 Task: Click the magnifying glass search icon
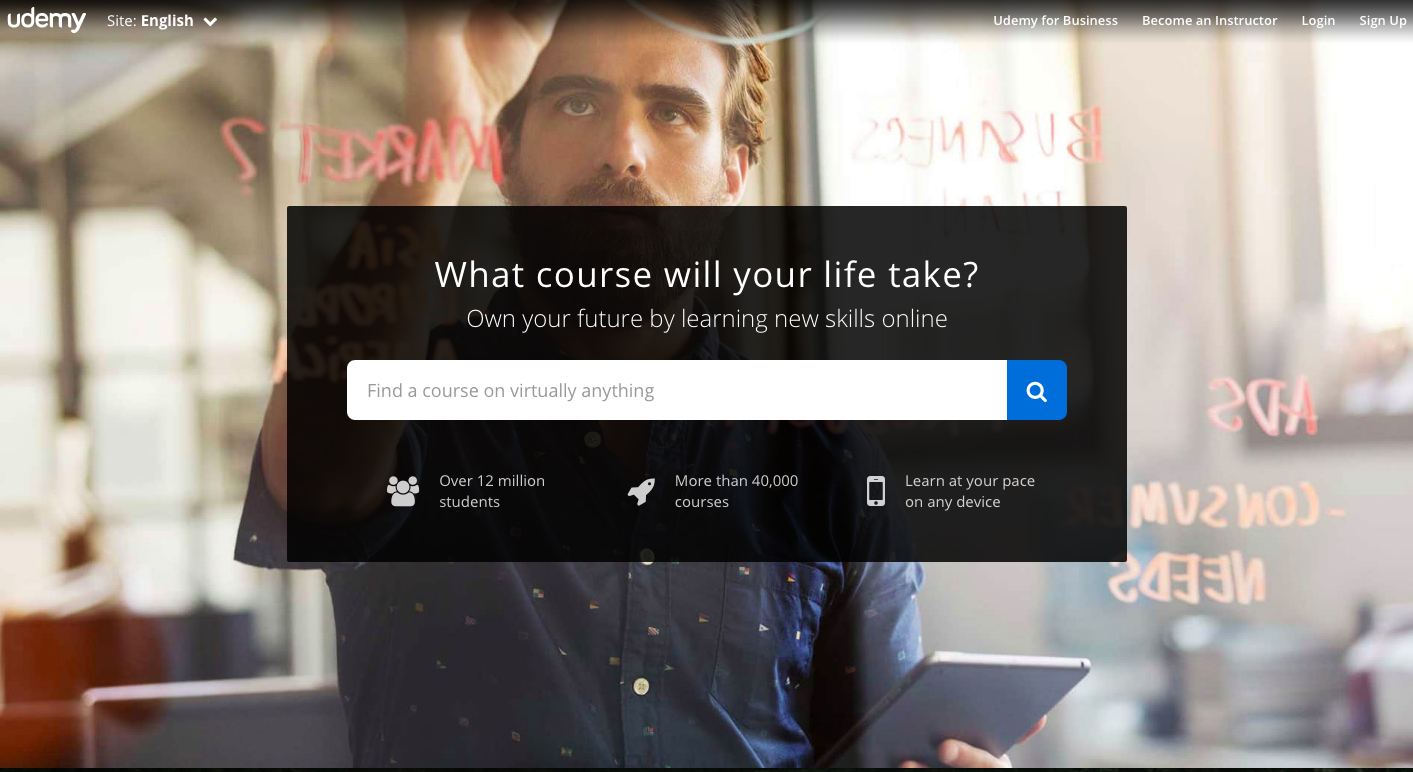[1037, 390]
